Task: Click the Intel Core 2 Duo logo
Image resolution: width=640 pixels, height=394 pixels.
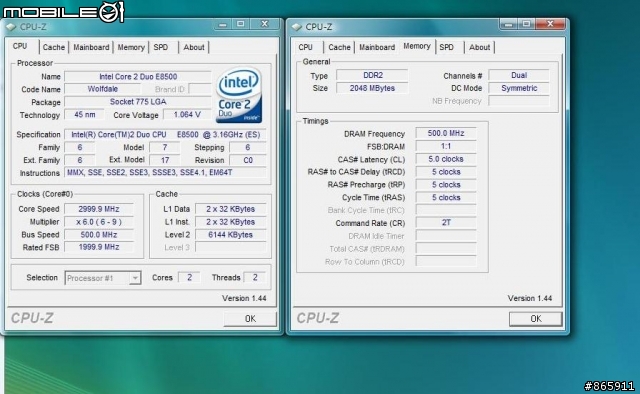Action: point(239,96)
